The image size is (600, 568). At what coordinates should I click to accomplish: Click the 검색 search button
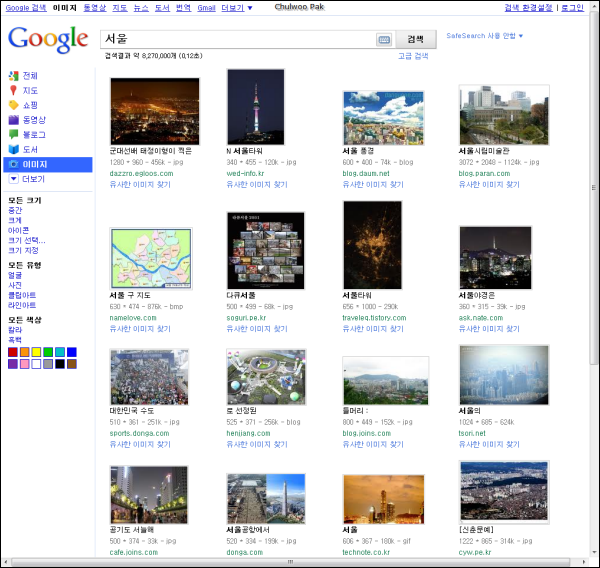tap(416, 39)
